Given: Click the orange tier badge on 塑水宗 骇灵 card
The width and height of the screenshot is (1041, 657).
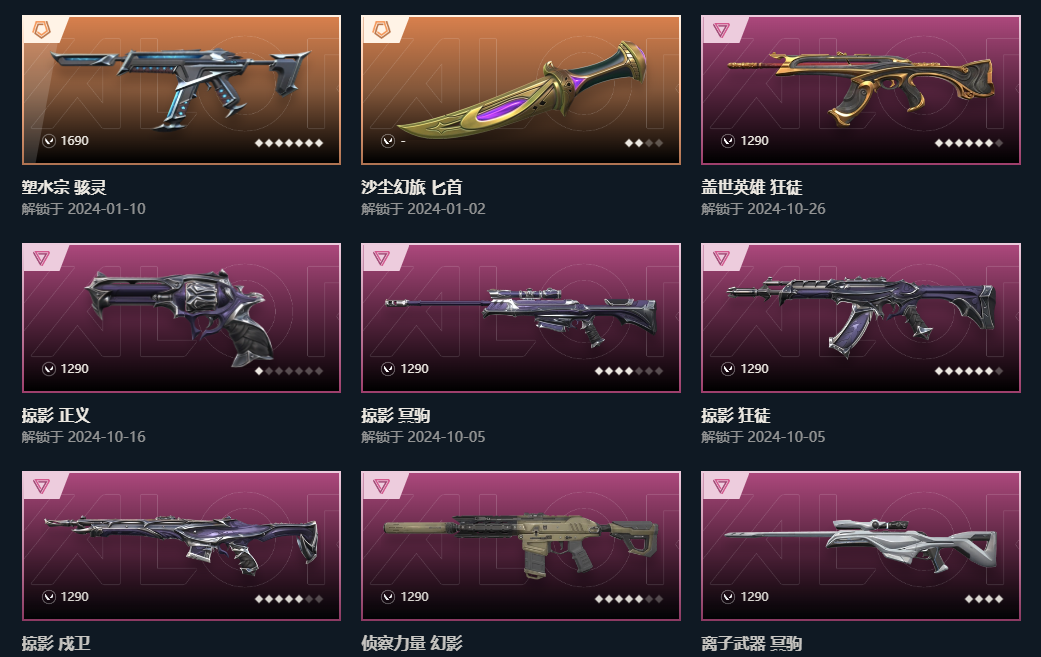Looking at the screenshot, I should tap(42, 30).
